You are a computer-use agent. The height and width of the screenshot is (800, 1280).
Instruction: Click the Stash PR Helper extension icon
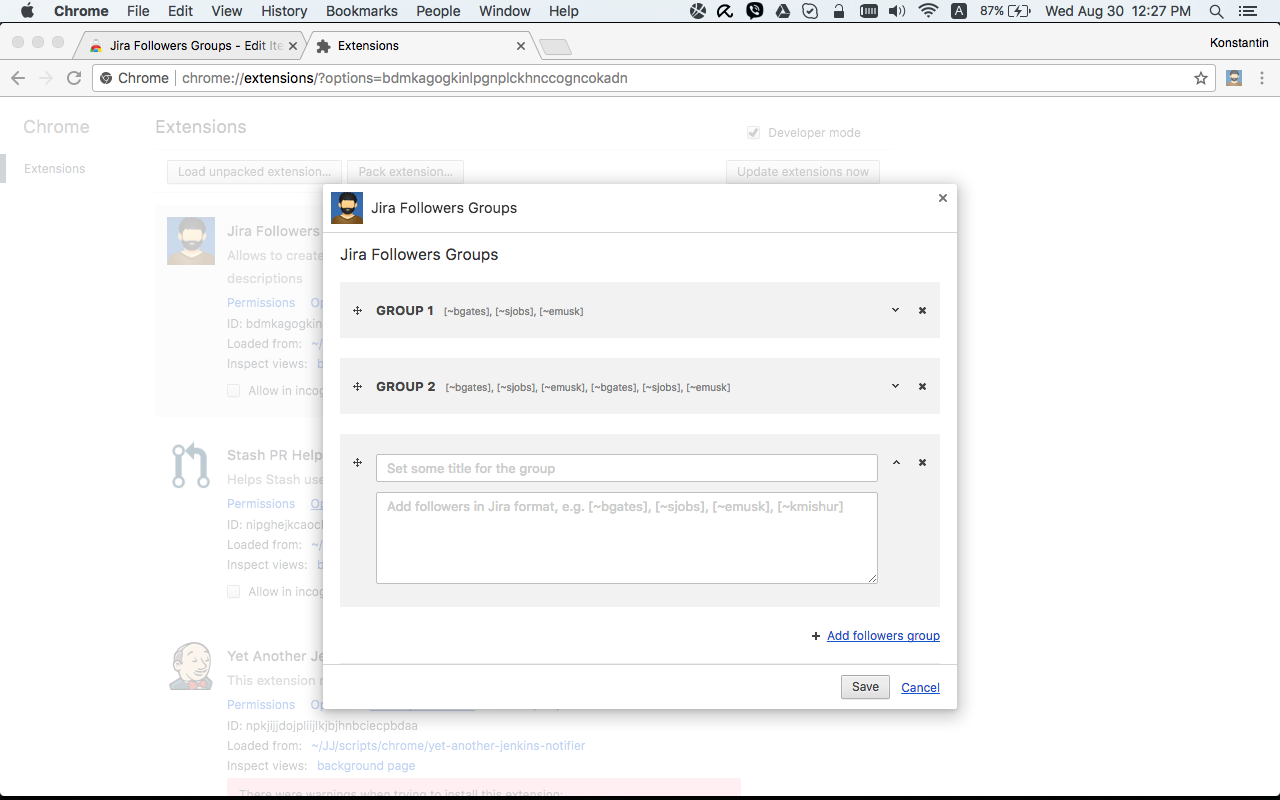point(191,466)
